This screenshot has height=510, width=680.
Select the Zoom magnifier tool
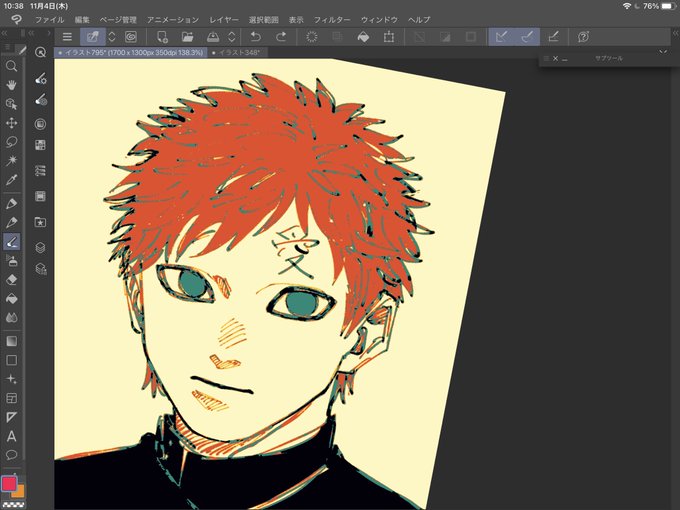[11, 66]
